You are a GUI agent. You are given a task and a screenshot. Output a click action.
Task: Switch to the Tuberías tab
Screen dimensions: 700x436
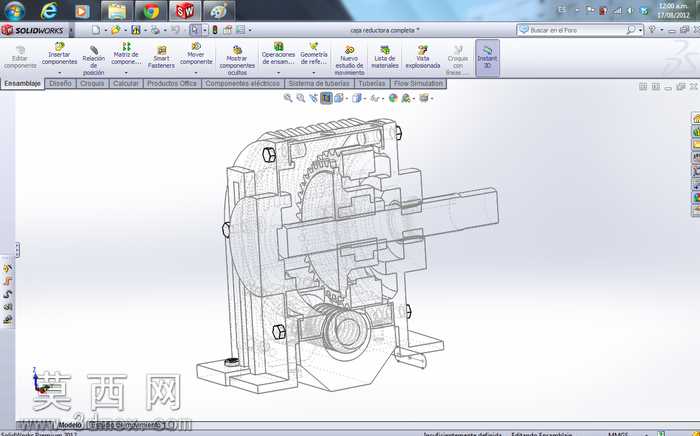click(x=372, y=83)
